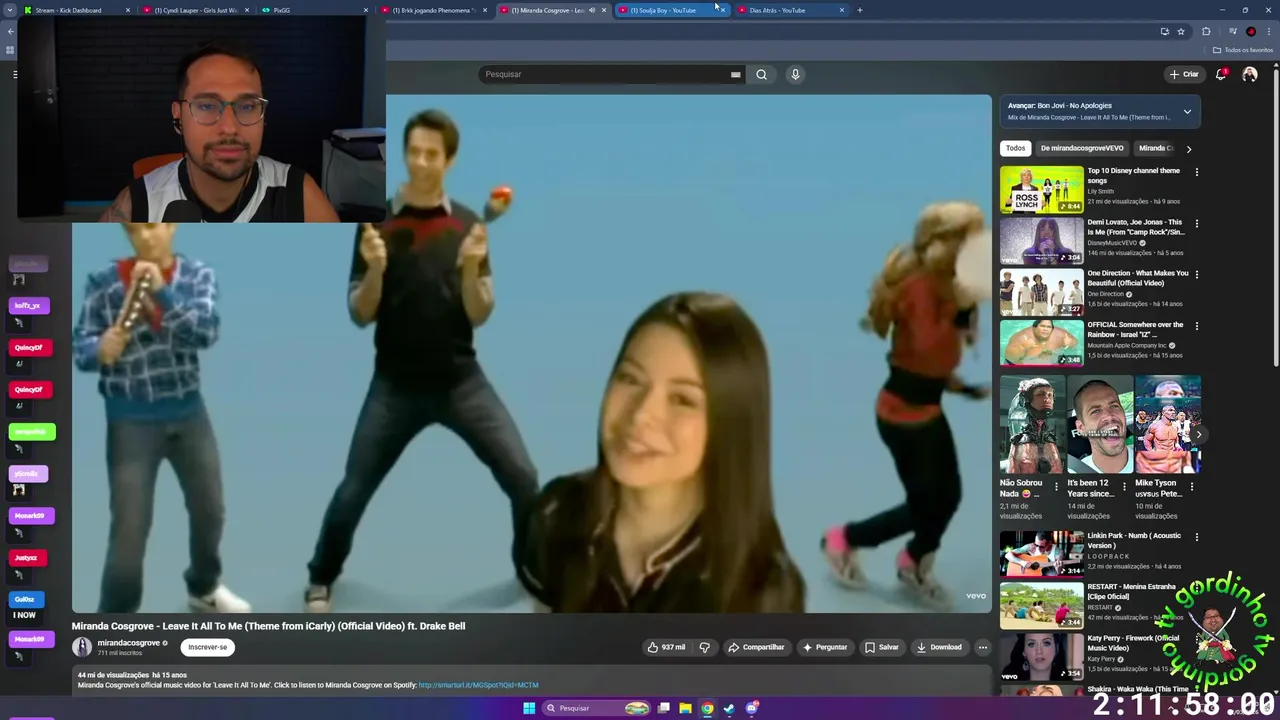Open options for One Direction video
1280x720 pixels.
coord(1196,274)
